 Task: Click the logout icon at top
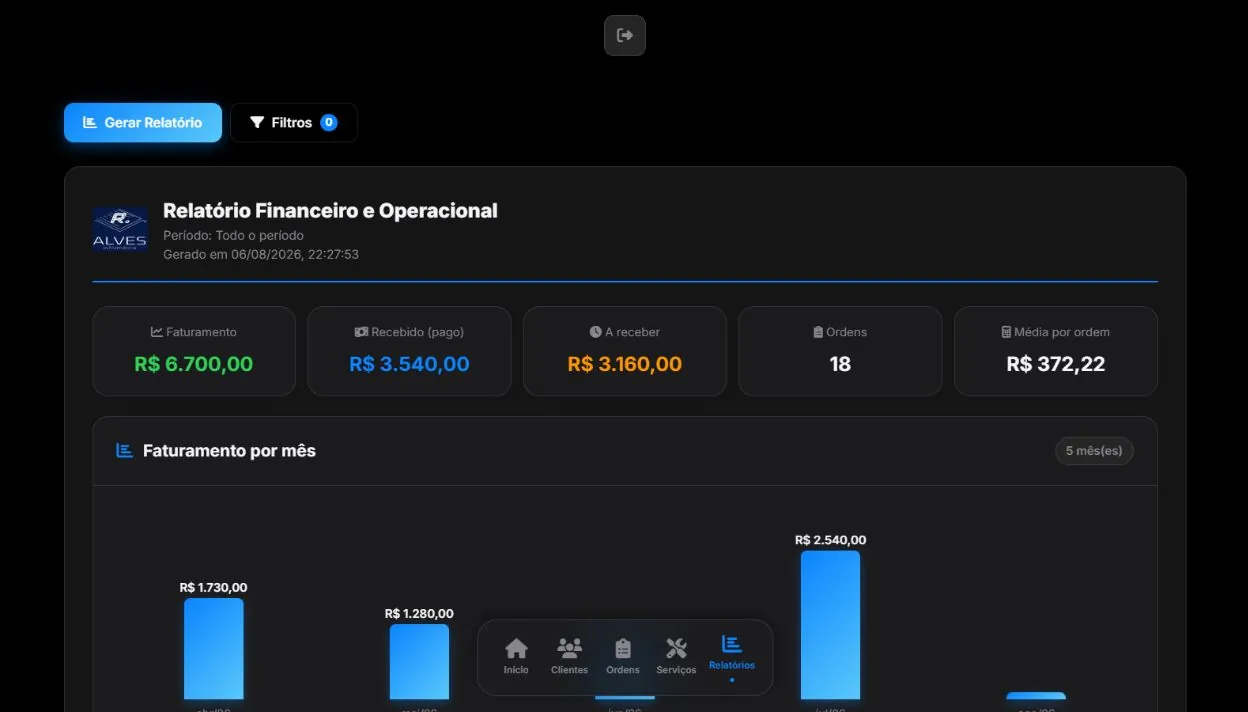[x=625, y=36]
